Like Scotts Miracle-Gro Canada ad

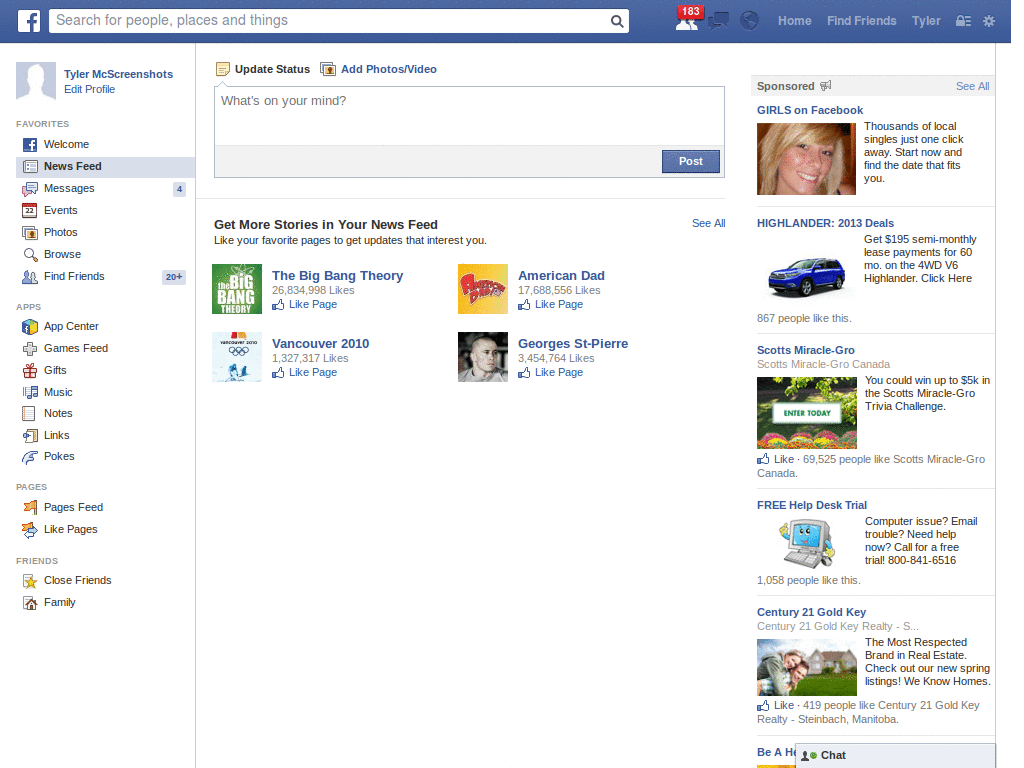click(x=776, y=459)
